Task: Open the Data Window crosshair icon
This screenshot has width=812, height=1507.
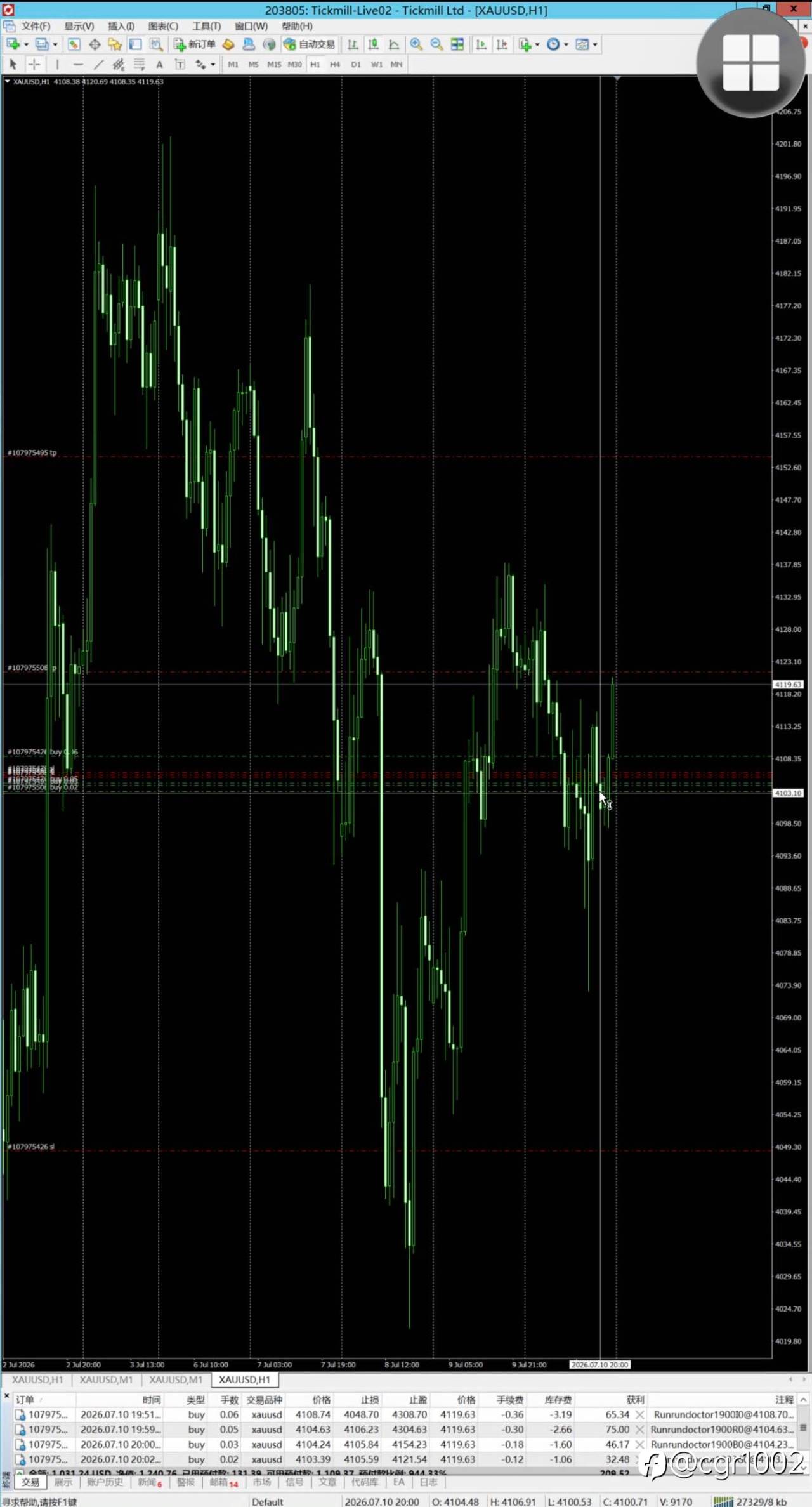Action: 95,44
